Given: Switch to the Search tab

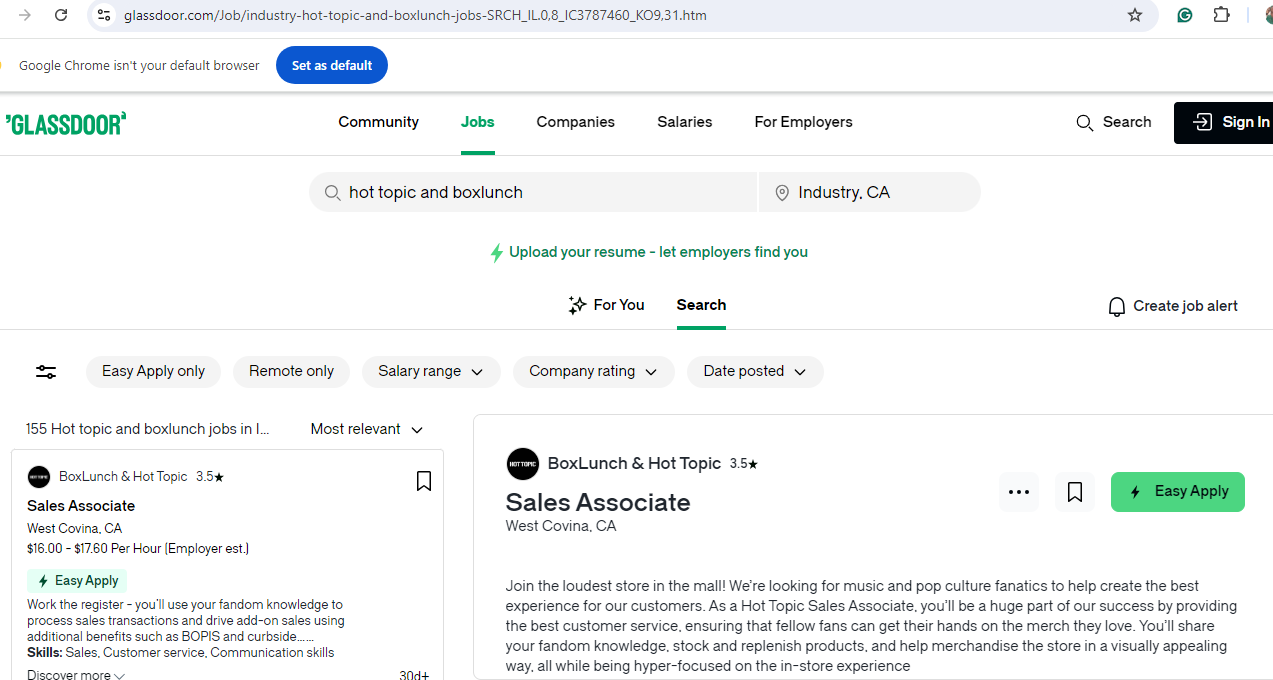Looking at the screenshot, I should click(700, 305).
